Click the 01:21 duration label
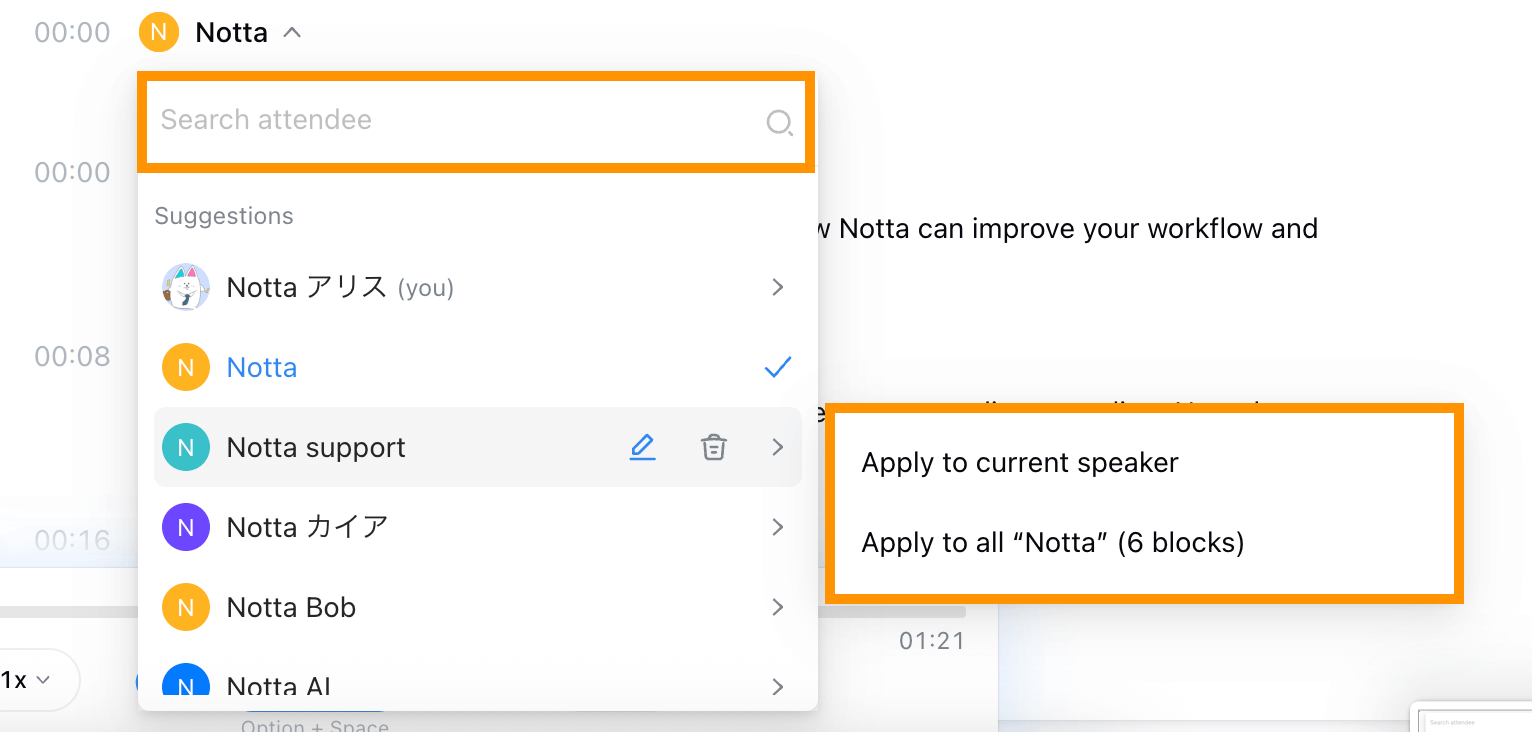Image resolution: width=1532 pixels, height=732 pixels. tap(932, 642)
